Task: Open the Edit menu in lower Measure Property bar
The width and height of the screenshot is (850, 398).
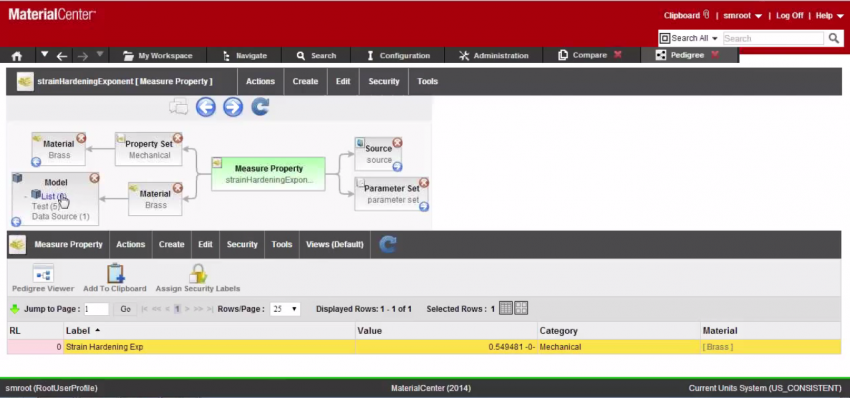Action: click(205, 245)
